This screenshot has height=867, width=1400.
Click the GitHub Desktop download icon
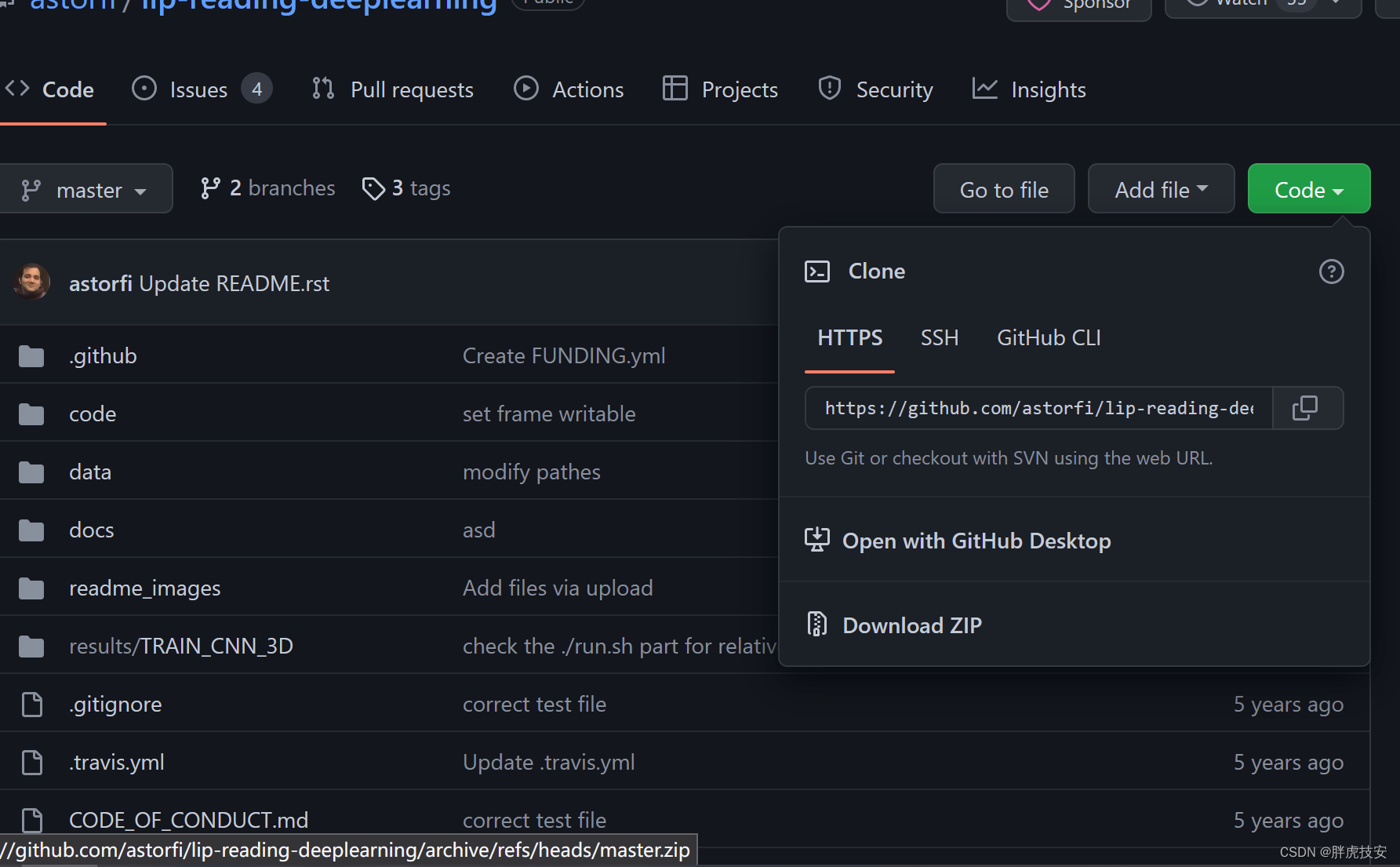tap(816, 540)
